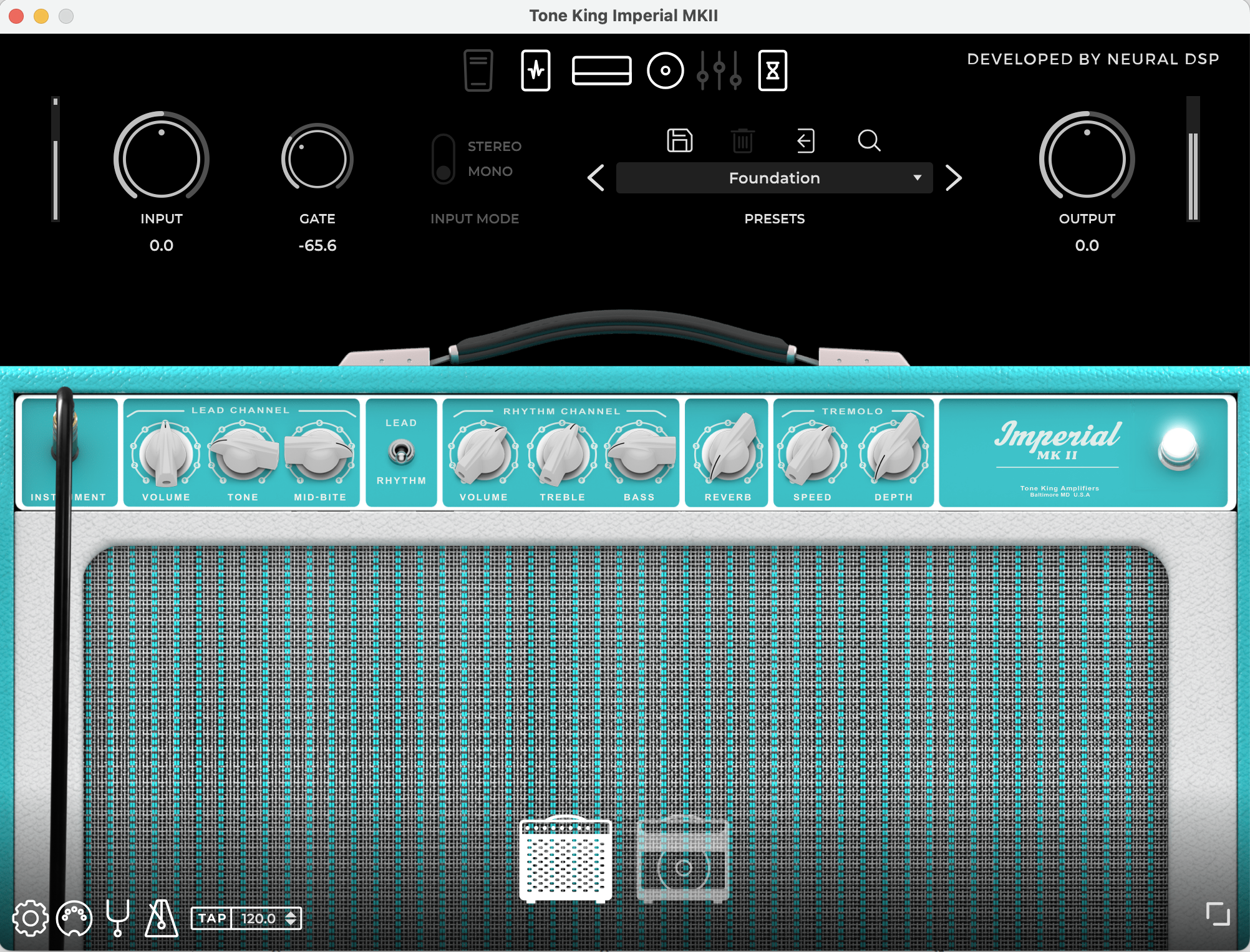Click the Rhythm Channel VOLUME knob

(x=483, y=454)
